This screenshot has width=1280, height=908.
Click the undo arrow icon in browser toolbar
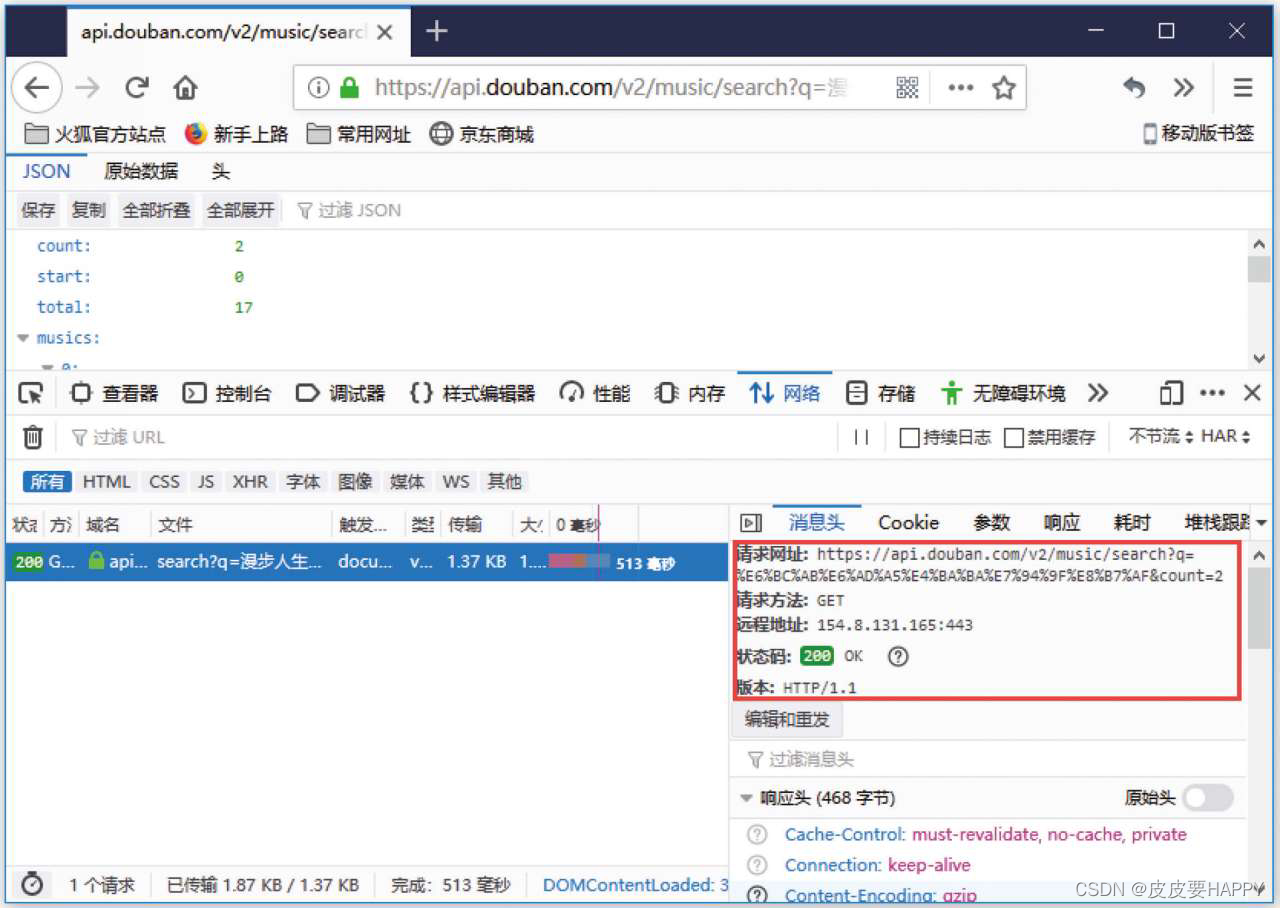[1133, 88]
